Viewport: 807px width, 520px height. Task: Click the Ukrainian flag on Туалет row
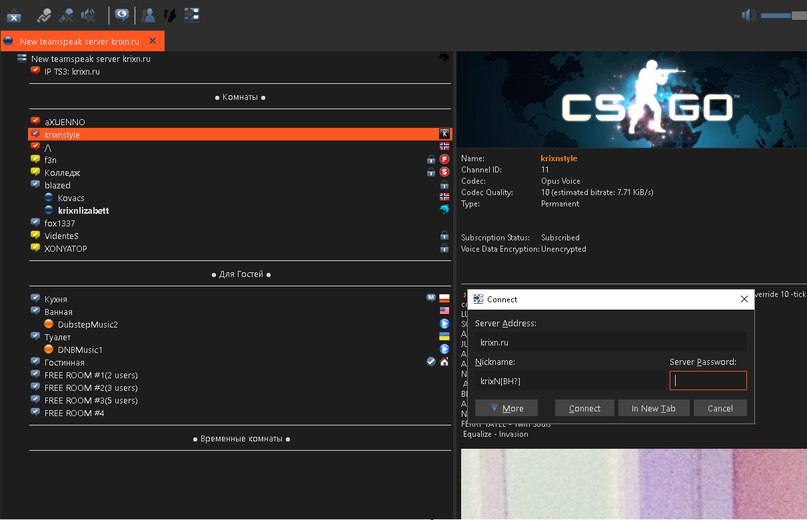(445, 336)
